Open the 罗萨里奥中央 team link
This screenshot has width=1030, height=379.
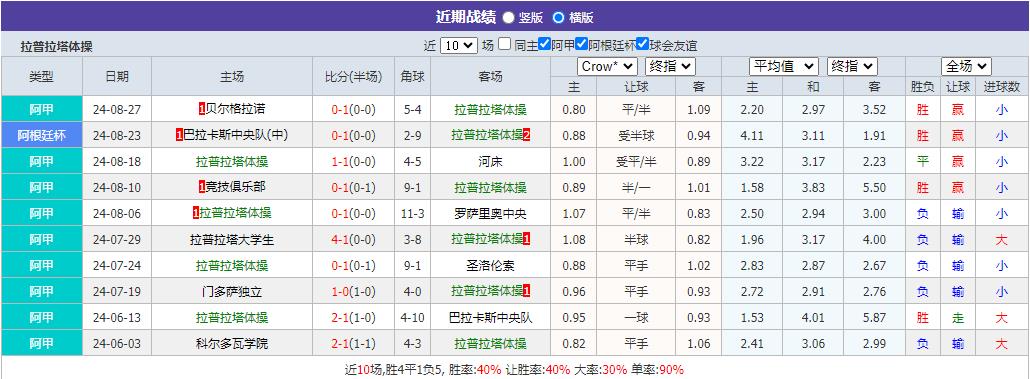click(491, 213)
